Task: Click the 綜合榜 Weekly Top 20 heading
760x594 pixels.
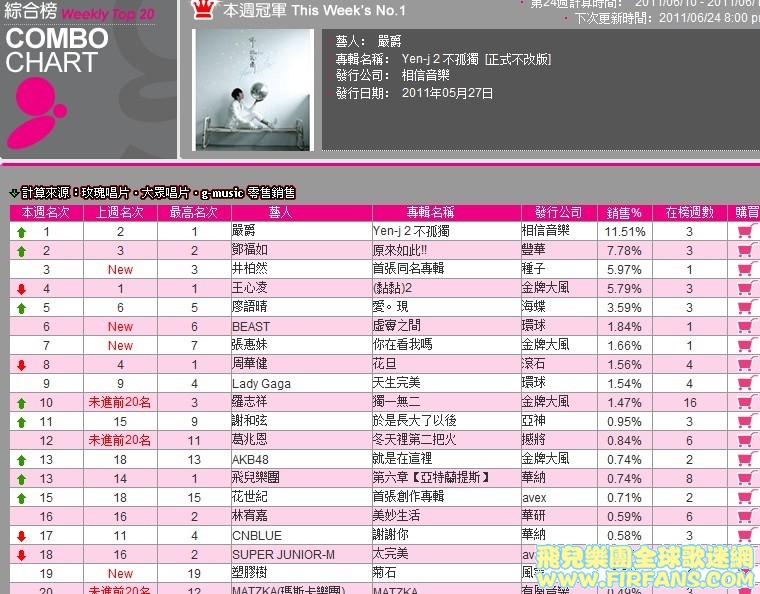Action: (x=79, y=13)
